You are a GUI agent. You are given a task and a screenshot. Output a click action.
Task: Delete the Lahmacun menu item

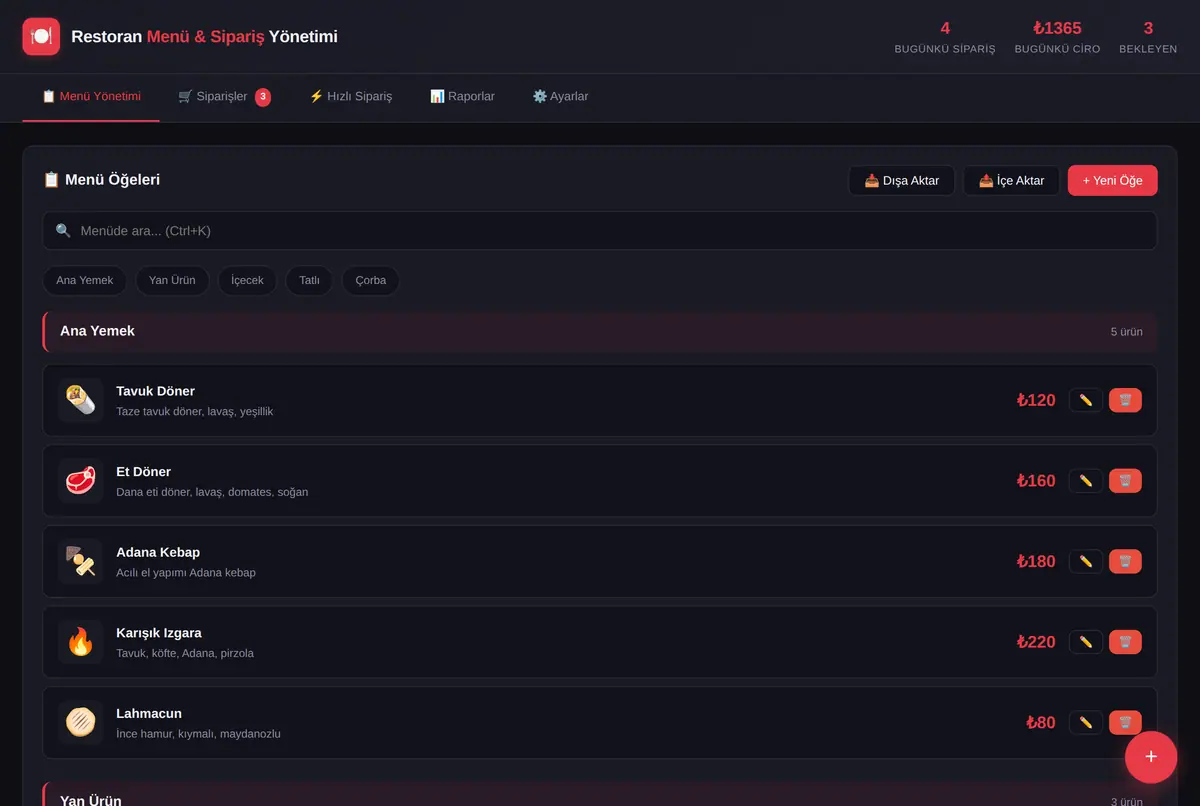1125,722
